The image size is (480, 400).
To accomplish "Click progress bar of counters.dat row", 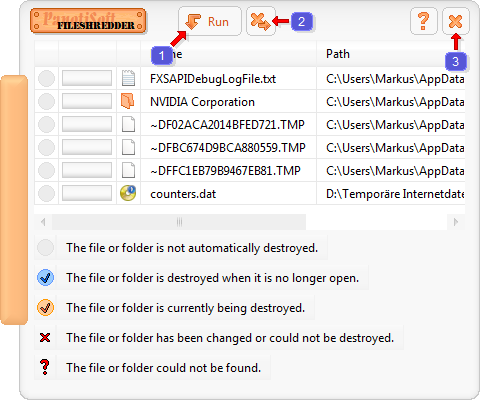I will click(87, 193).
